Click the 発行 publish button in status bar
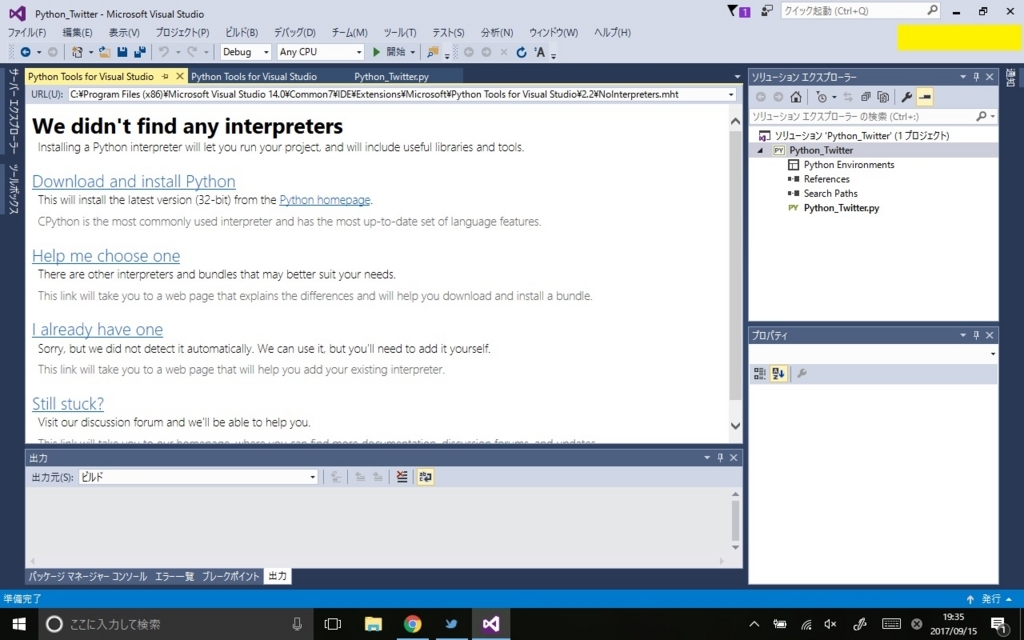The height and width of the screenshot is (640, 1024). (990, 599)
